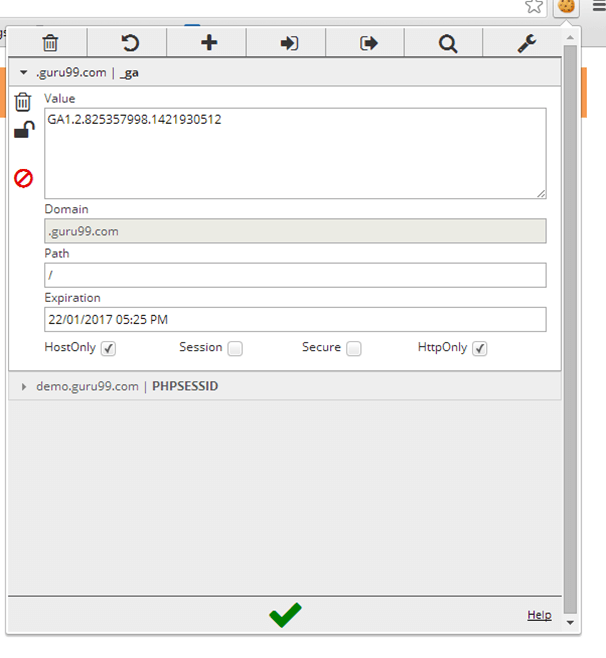The height and width of the screenshot is (658, 606).
Task: Open the Help link
Action: pos(539,615)
